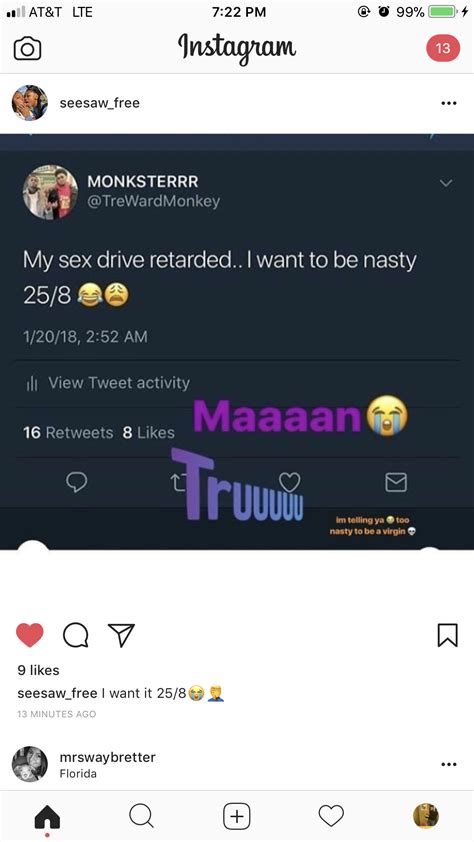Screen dimensions: 474x842
Task: View the 9 likes list
Action: (x=38, y=670)
